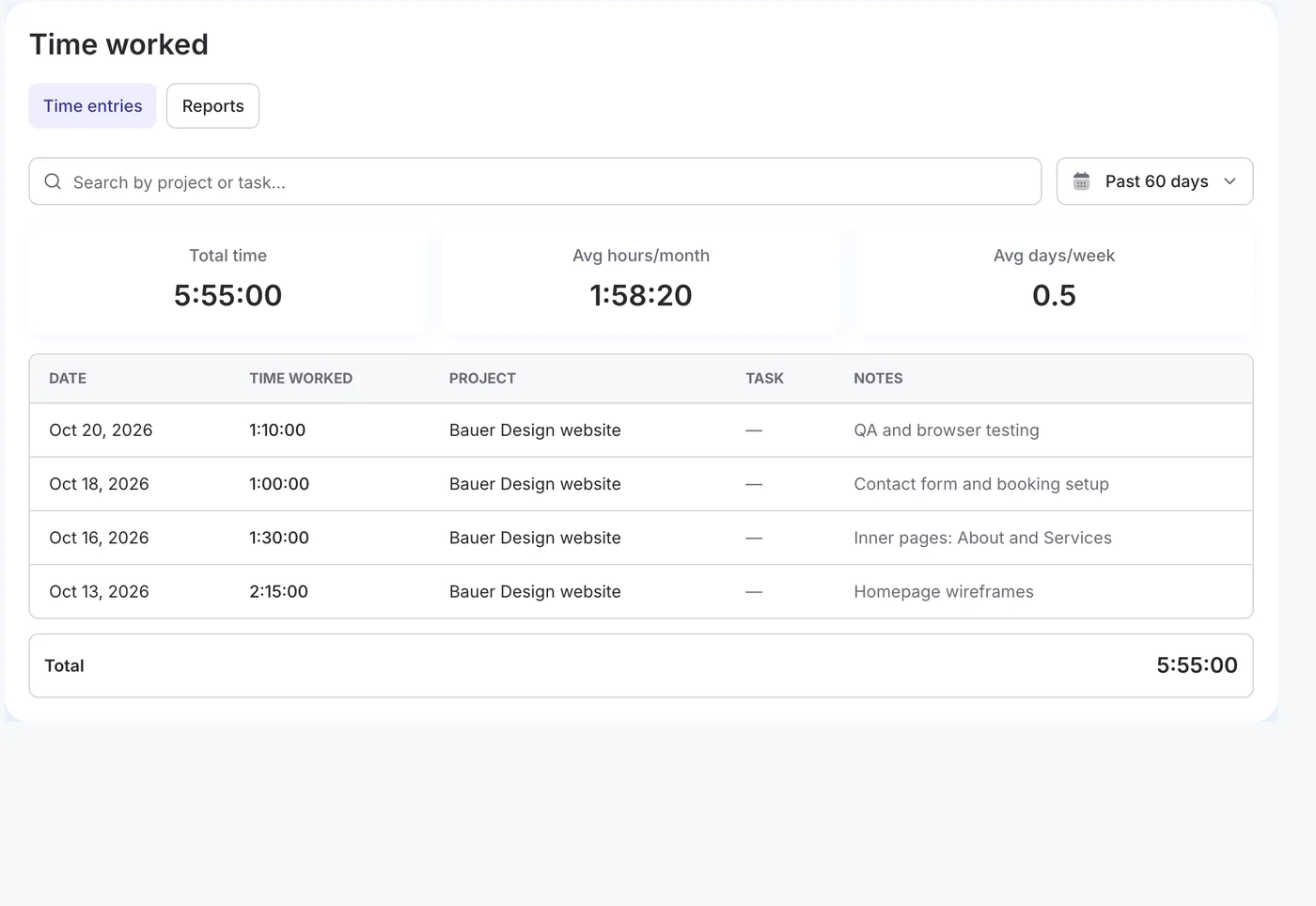Click the Avg days/week value 0.5
1316x906 pixels.
1054,295
